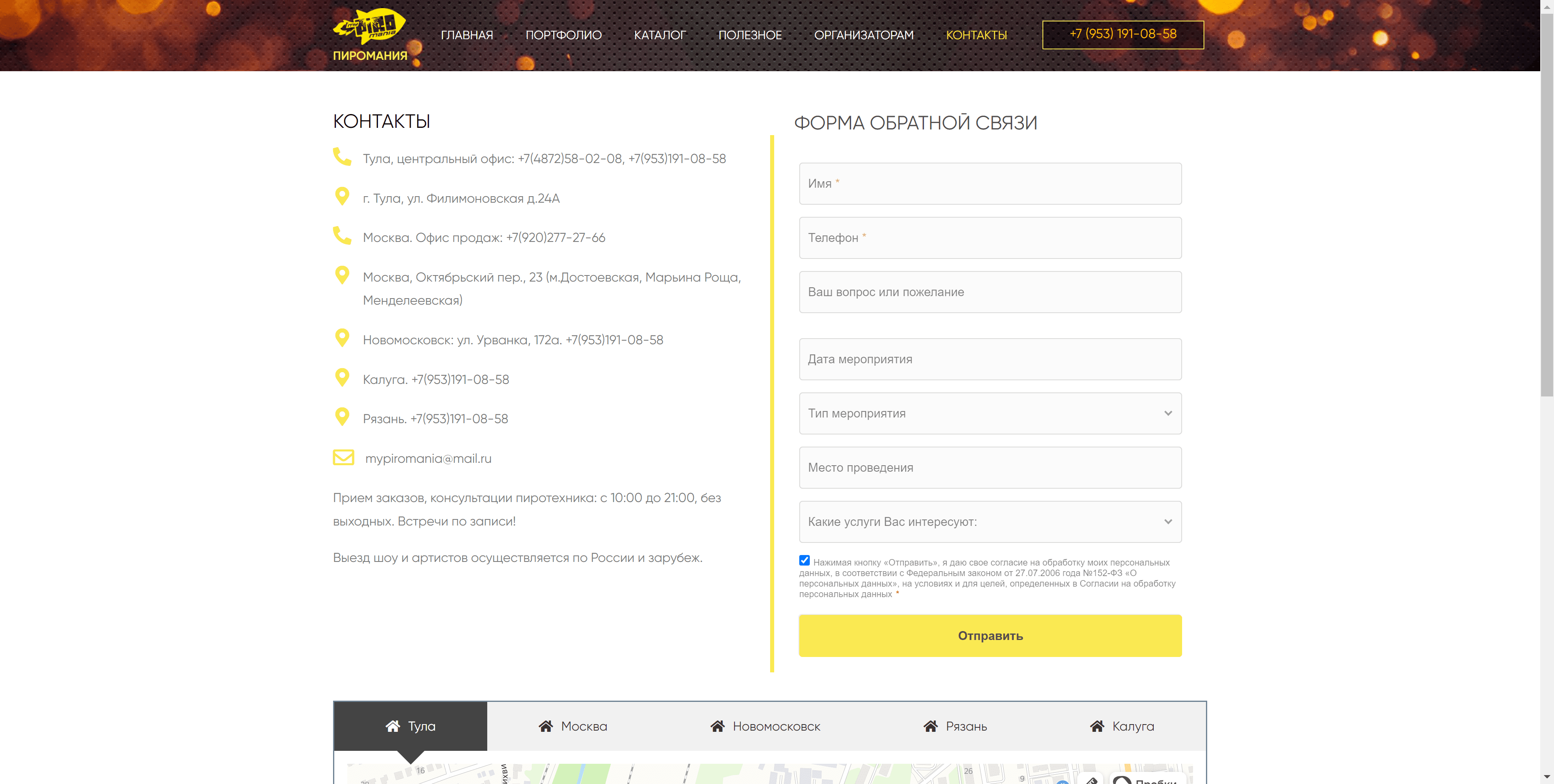
Task: Submit the form with Отправить button
Action: pos(990,636)
